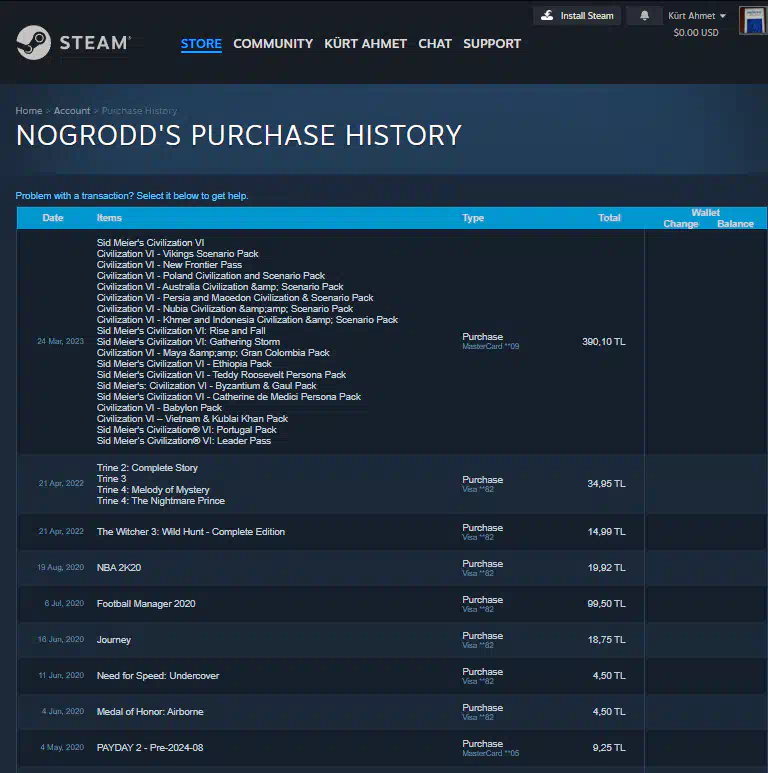Click the Total column header
The width and height of the screenshot is (768, 773).
pos(609,218)
